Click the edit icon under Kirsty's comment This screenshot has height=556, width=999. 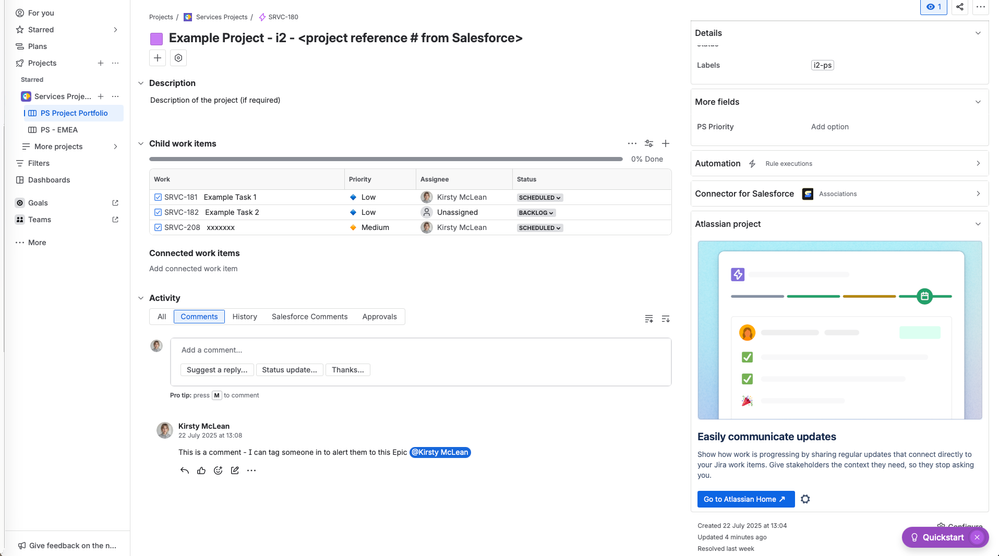(235, 470)
